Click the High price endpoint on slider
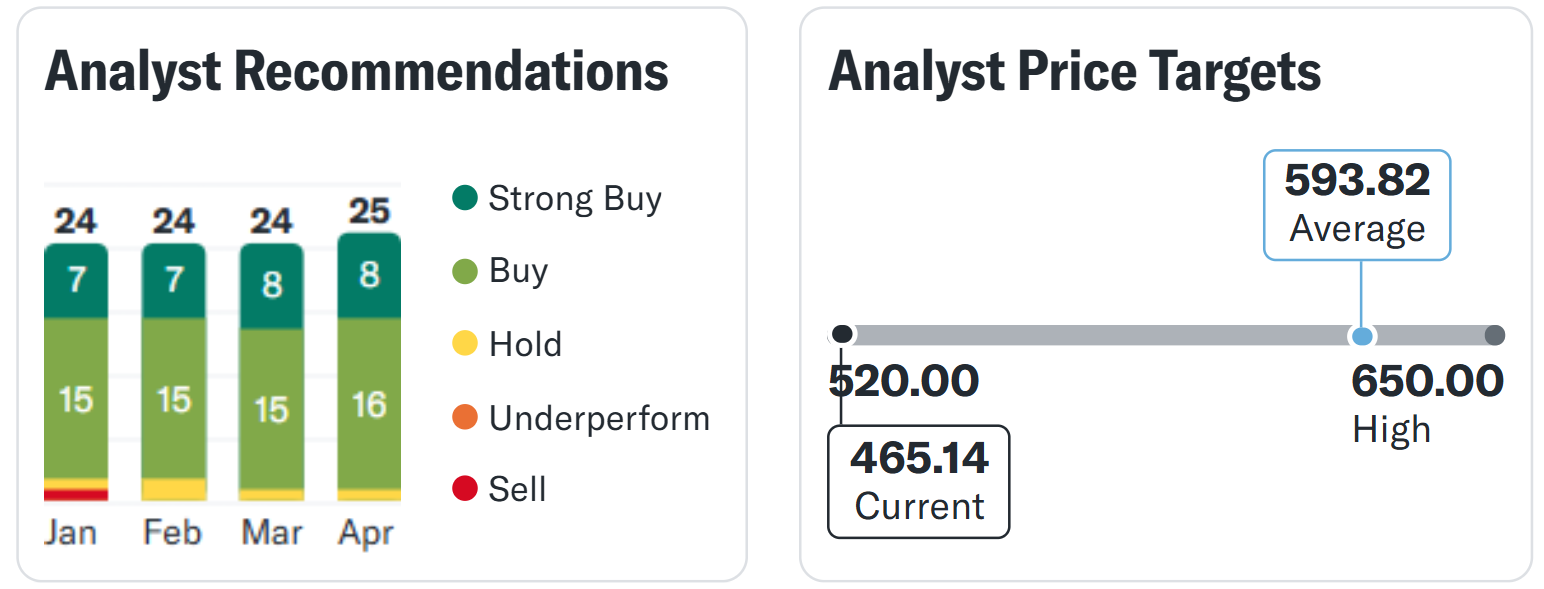The width and height of the screenshot is (1544, 589). click(1494, 336)
